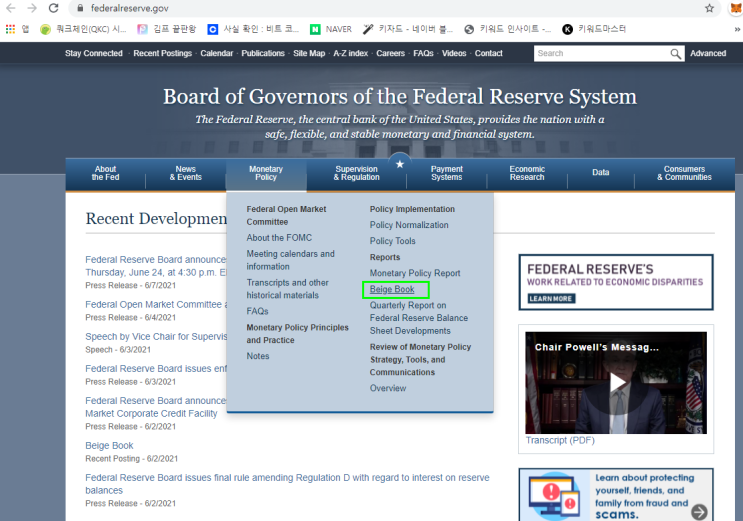Viewport: 743px width, 521px height.
Task: Open the Stay Connected link
Action: 94,54
